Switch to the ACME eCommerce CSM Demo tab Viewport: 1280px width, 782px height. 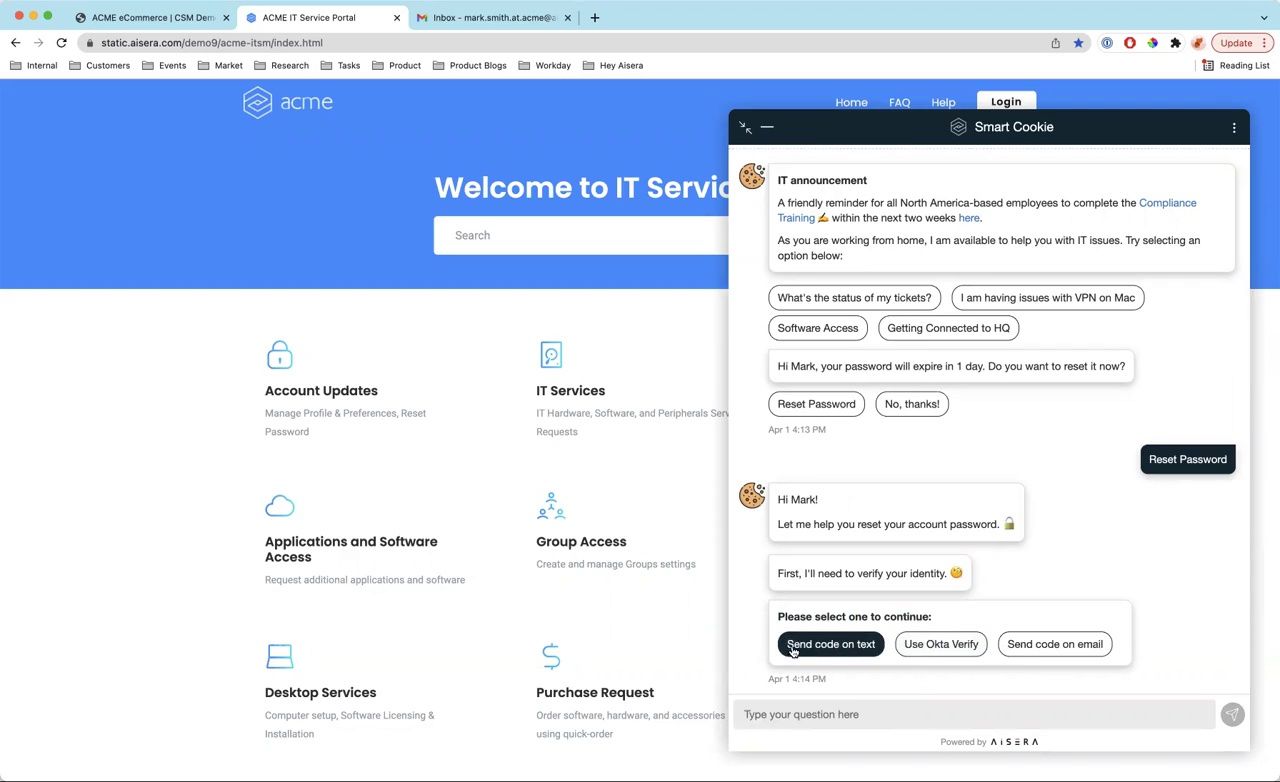[x=150, y=17]
